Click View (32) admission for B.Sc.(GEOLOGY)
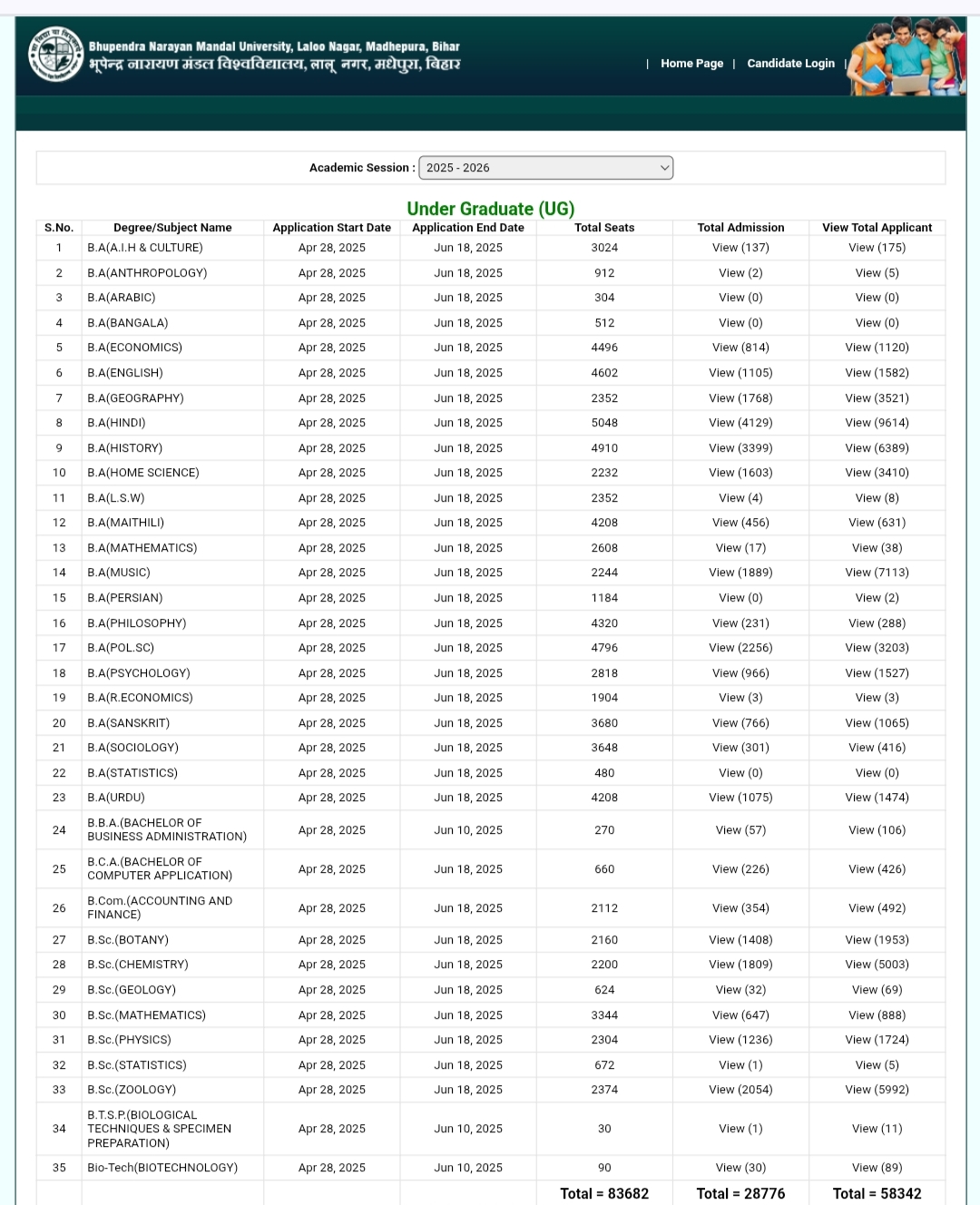980x1205 pixels. pos(740,990)
